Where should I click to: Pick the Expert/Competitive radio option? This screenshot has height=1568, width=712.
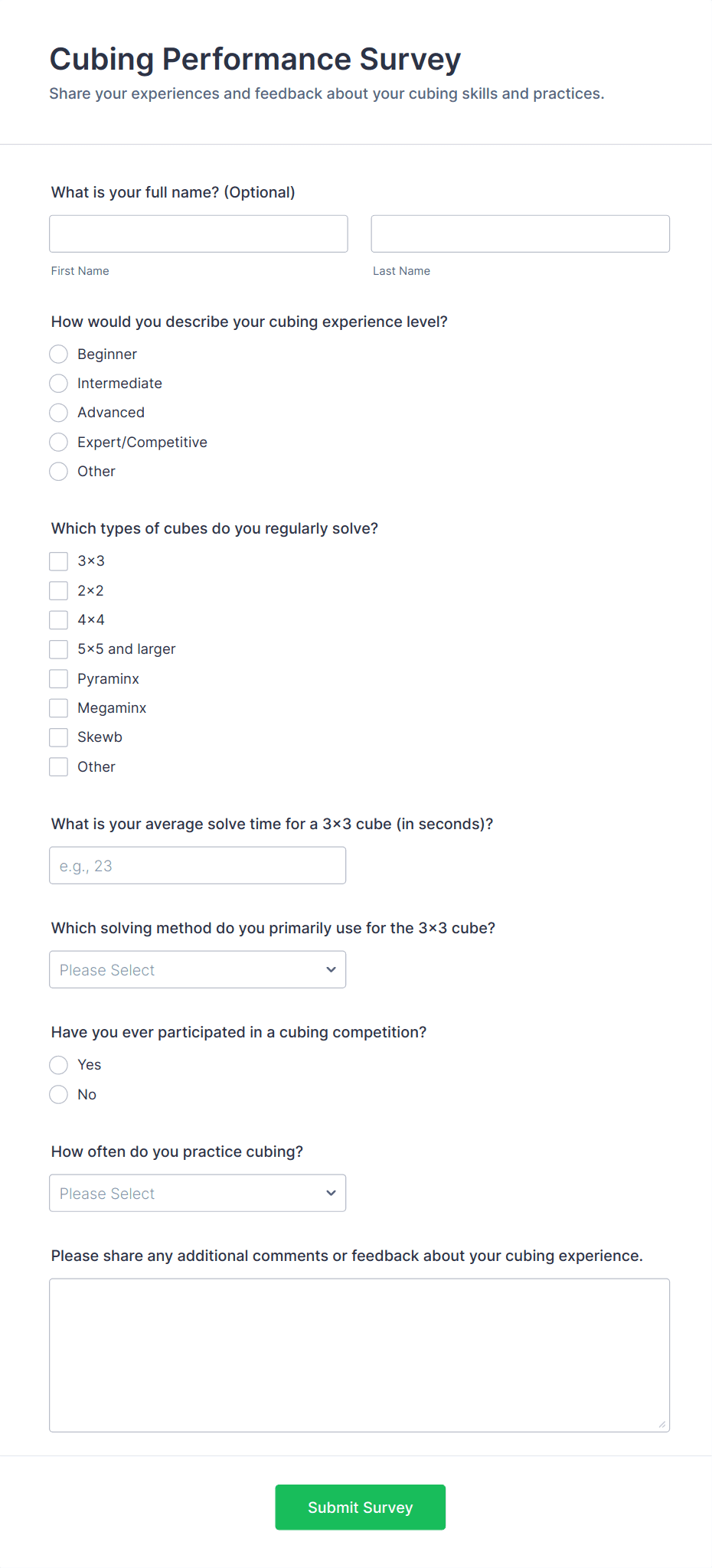(x=59, y=442)
